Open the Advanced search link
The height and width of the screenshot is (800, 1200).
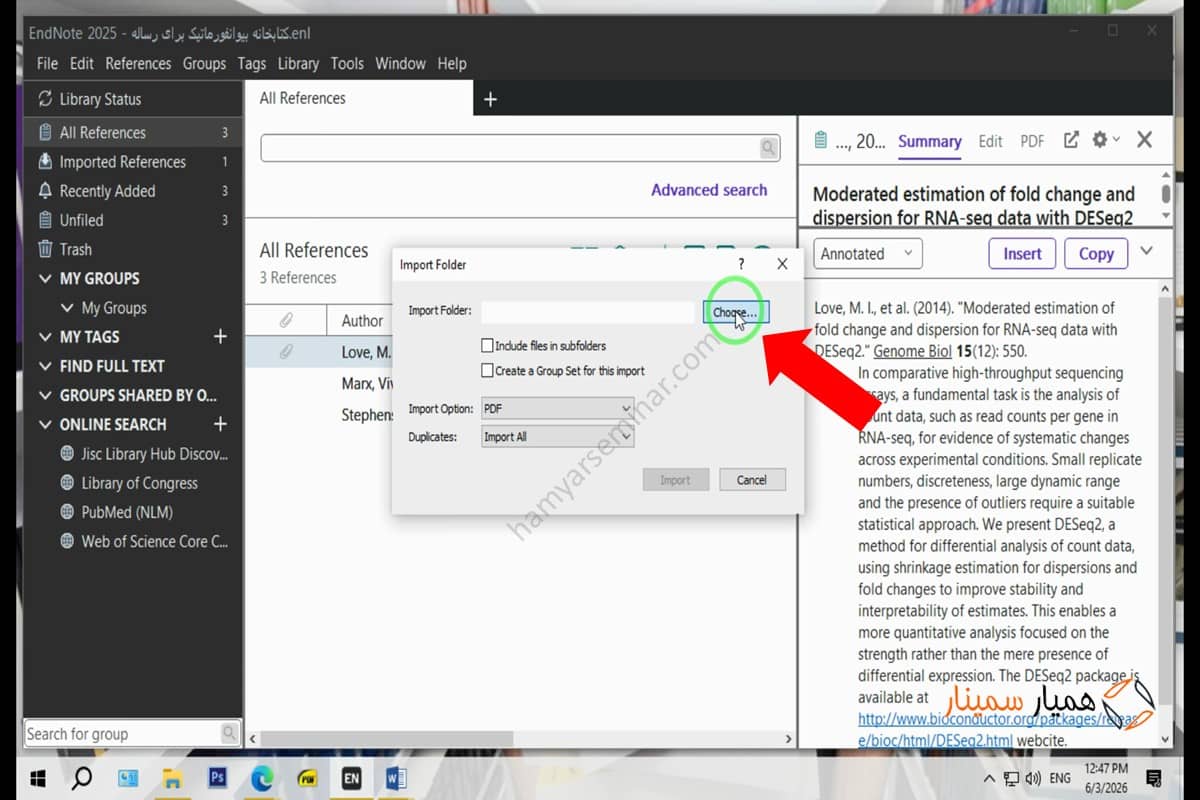tap(709, 190)
